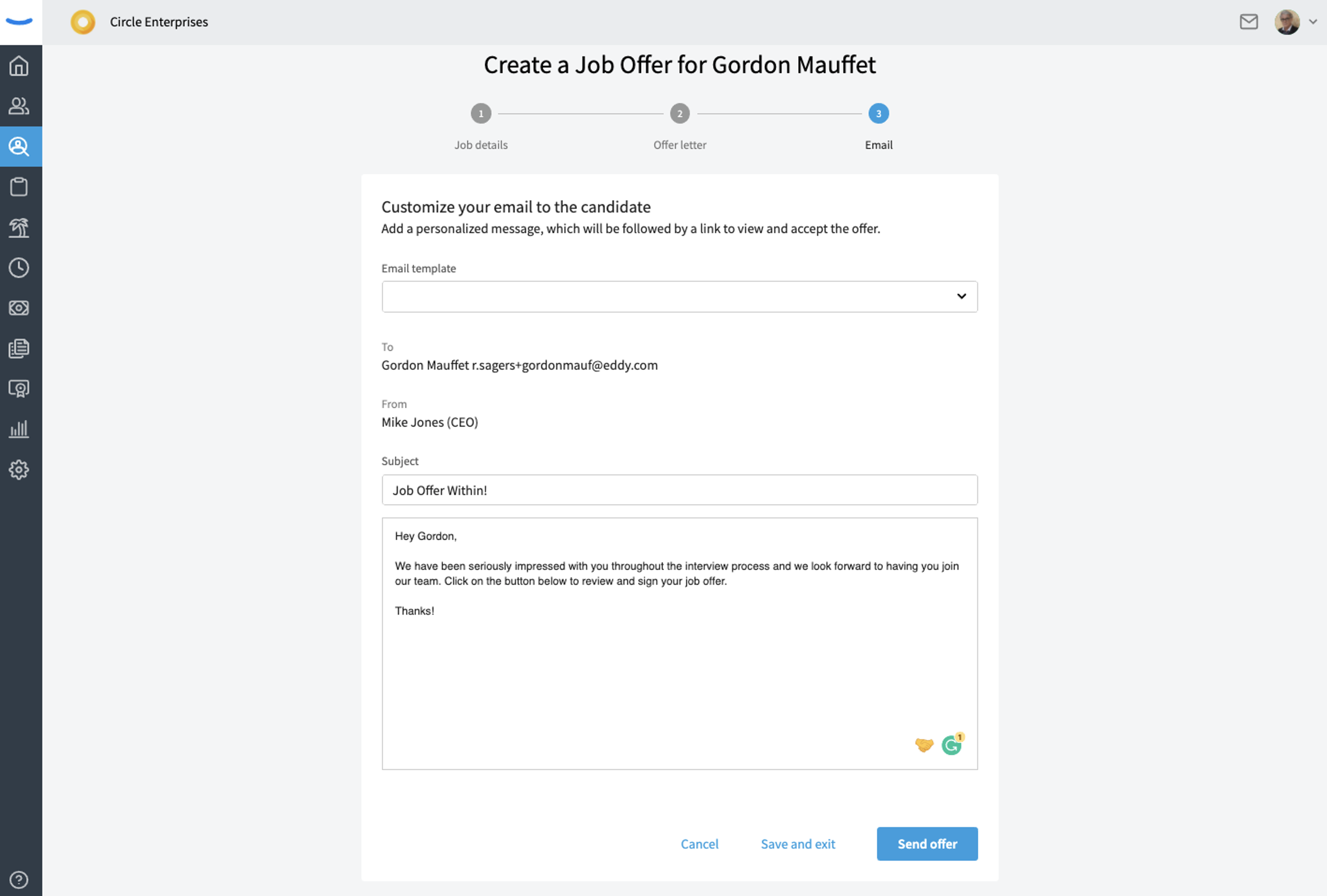
Task: Select the Hiring candidate search icon
Action: click(19, 147)
